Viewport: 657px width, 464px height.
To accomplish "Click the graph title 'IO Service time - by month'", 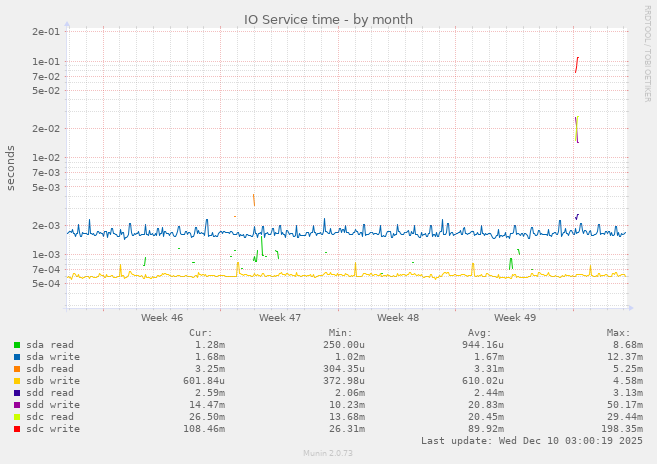I will click(328, 19).
